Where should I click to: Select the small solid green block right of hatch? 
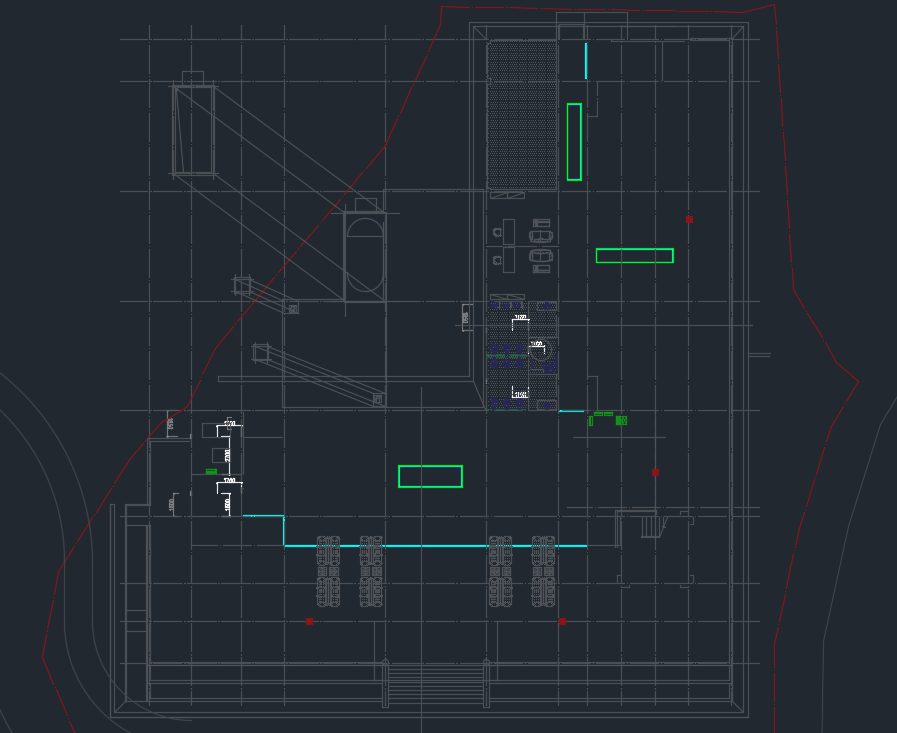point(620,420)
